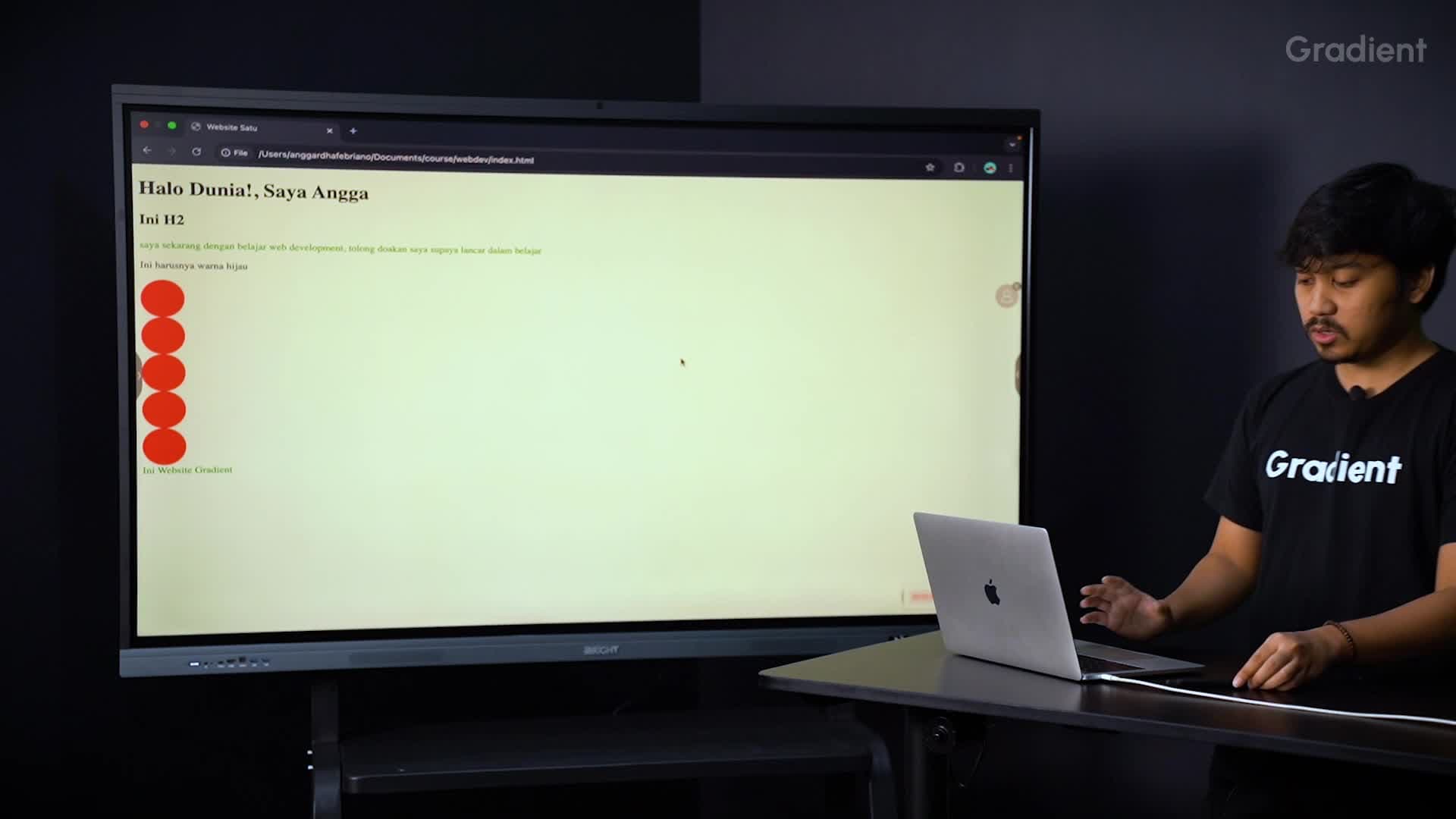The height and width of the screenshot is (819, 1456).
Task: Click the bookmark star icon in address bar
Action: click(929, 167)
